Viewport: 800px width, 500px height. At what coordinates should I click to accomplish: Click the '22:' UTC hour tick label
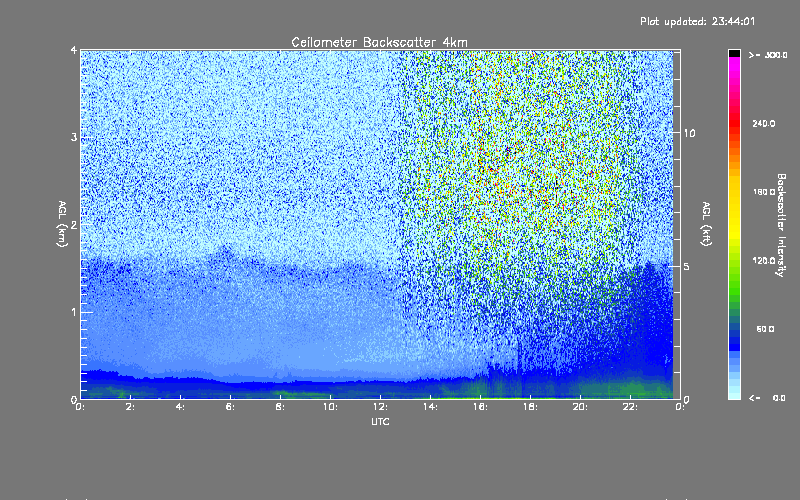630,407
